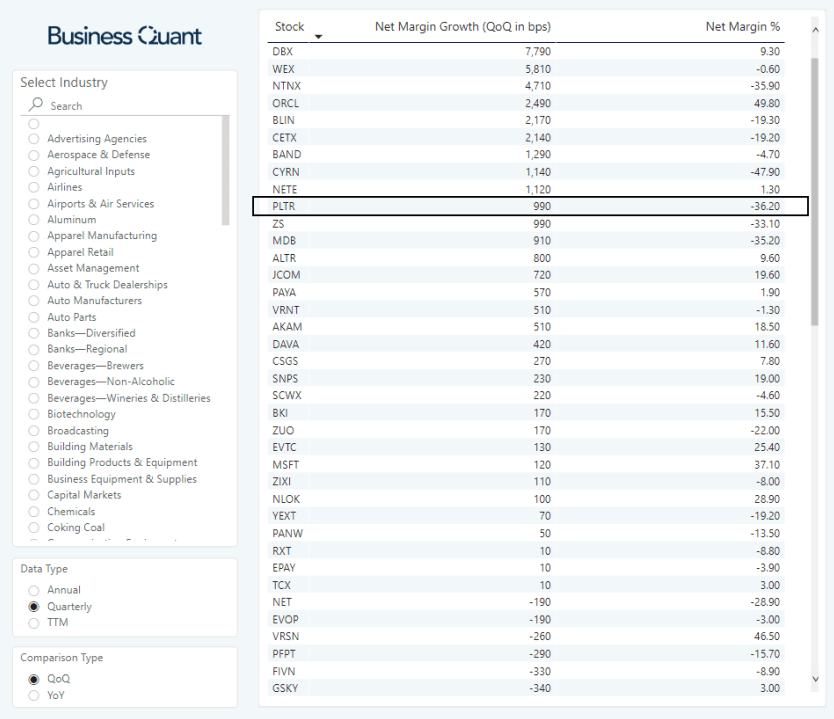Viewport: 834px width, 719px height.
Task: Sort by Net Margin Growth column header
Action: pyautogui.click(x=463, y=27)
